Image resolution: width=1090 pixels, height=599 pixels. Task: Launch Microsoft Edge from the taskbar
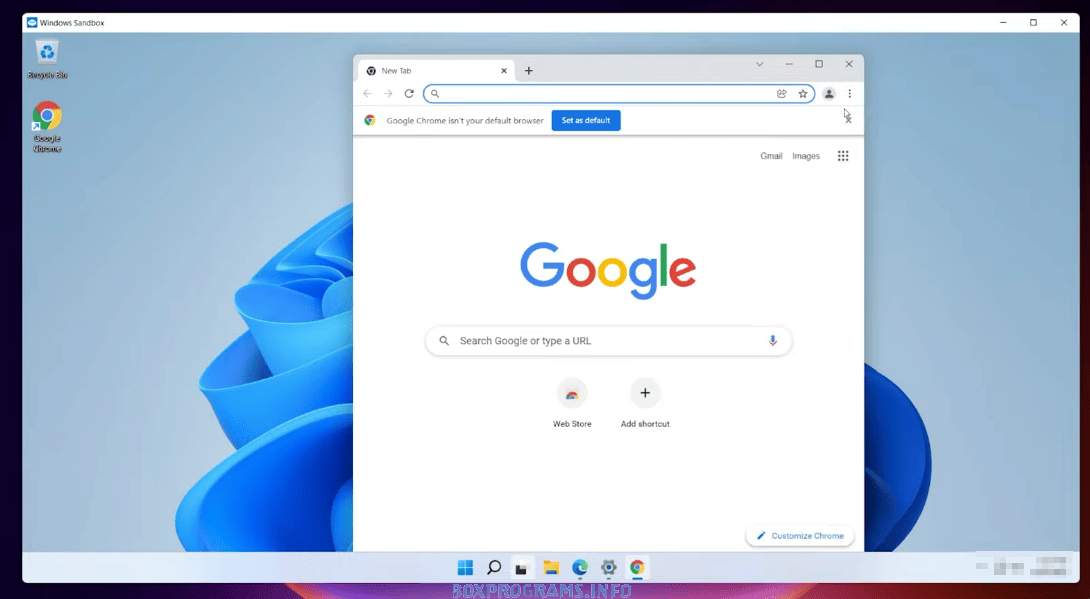tap(580, 568)
